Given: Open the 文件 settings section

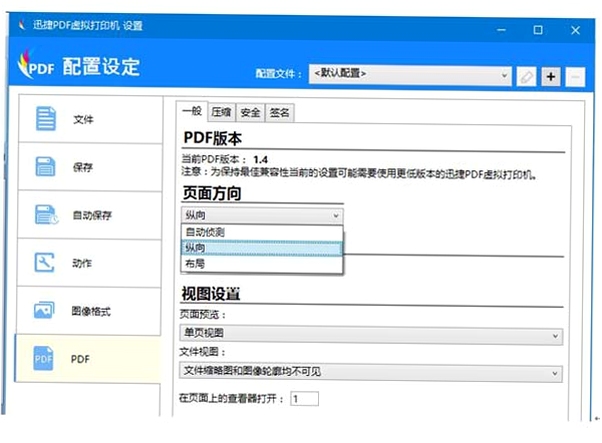Looking at the screenshot, I should tap(91, 119).
